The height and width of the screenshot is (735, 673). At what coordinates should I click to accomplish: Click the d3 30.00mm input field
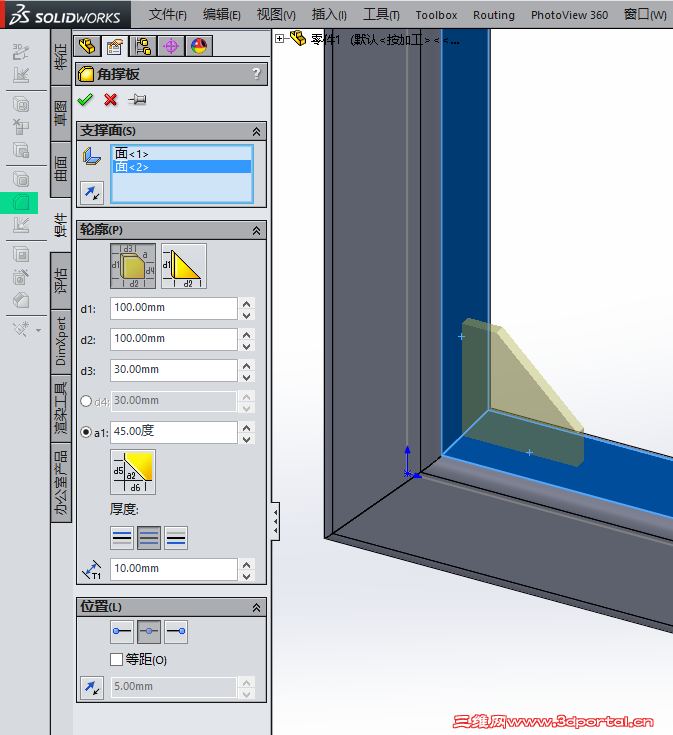coord(174,370)
